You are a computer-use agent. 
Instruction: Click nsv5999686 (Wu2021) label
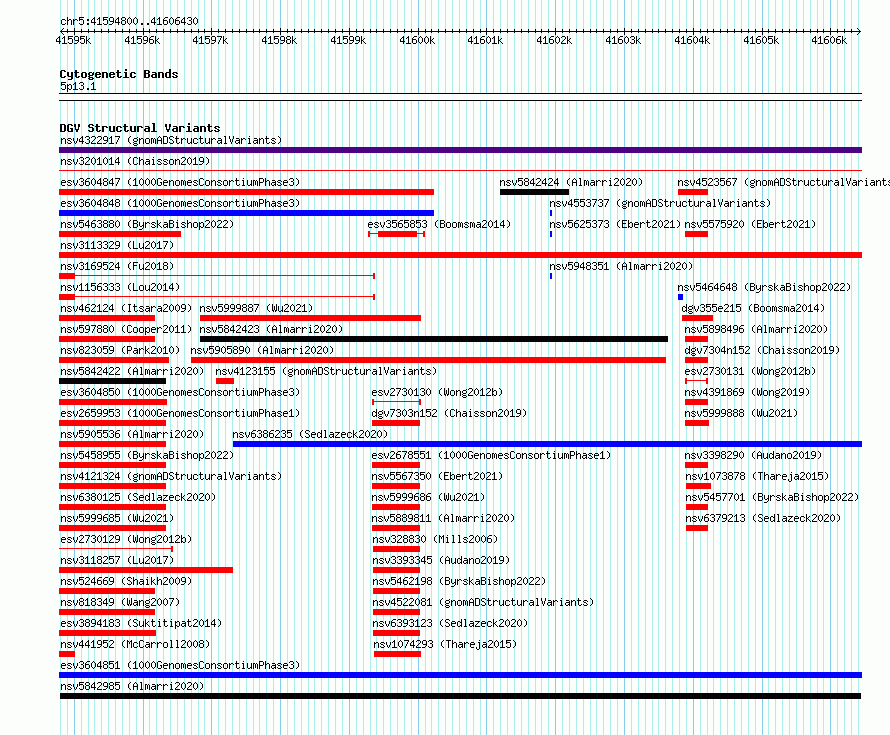(x=428, y=497)
